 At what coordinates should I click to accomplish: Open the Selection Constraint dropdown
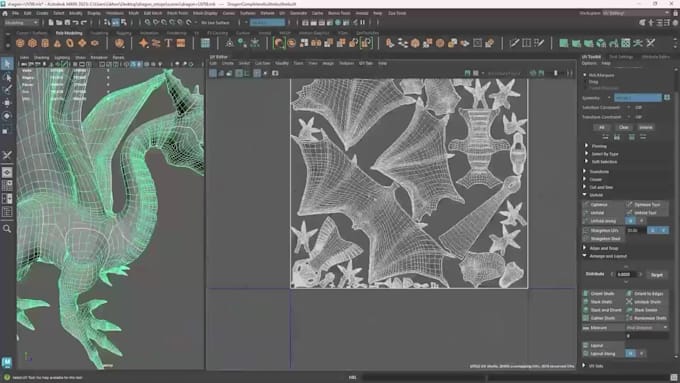point(628,107)
